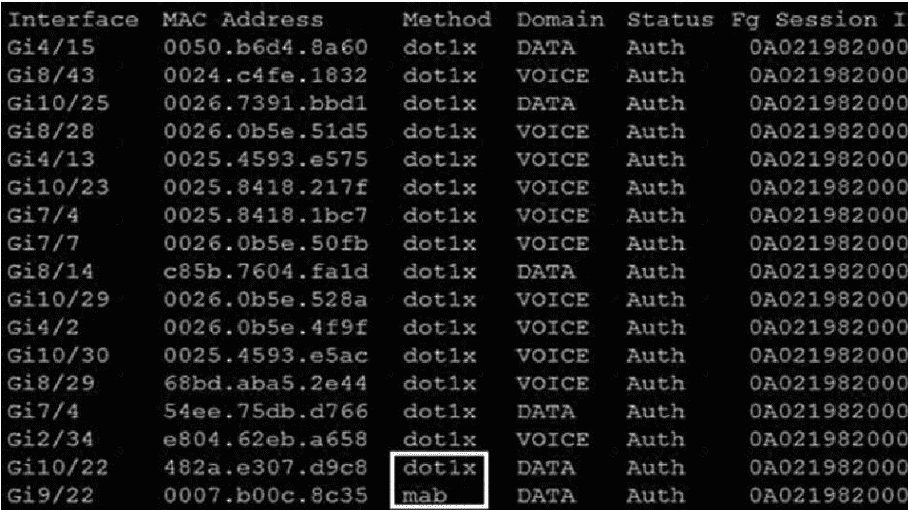The height and width of the screenshot is (510, 908).
Task: Select MAC address 68bd.aba5.2e44
Action: tap(265, 383)
